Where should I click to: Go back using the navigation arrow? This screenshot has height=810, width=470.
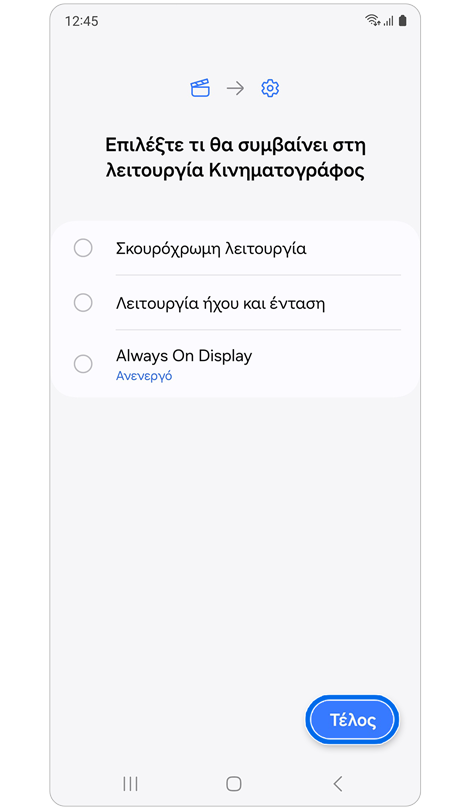338,784
